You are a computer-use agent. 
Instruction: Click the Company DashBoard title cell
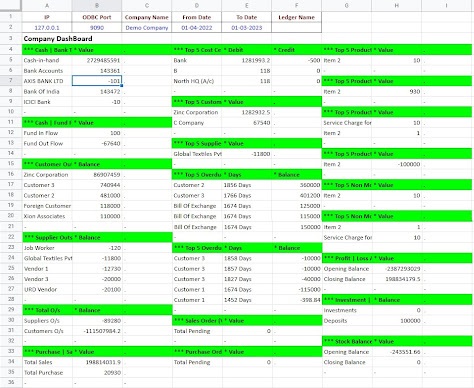(x=58, y=39)
